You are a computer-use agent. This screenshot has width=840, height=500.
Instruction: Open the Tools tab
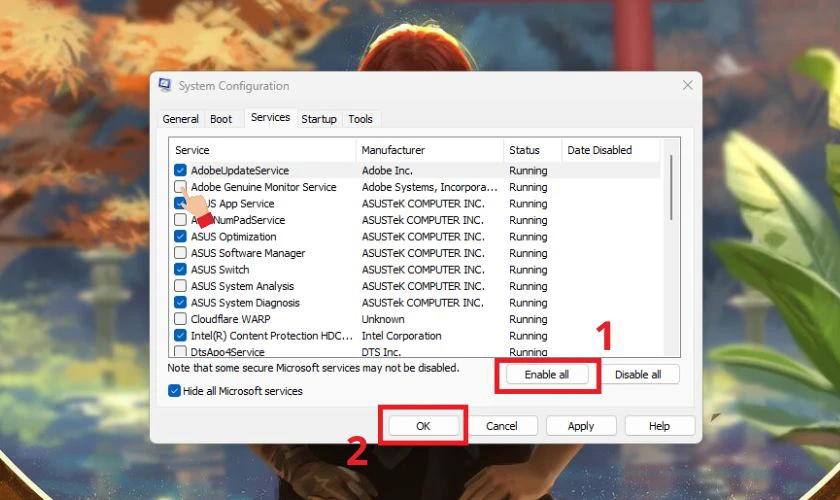[360, 119]
